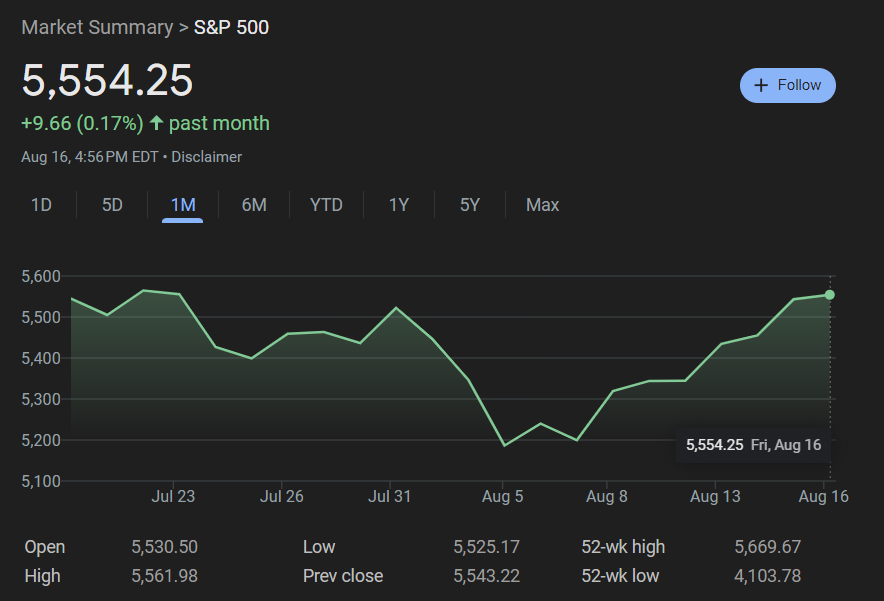Click the 52-wk low value 4,103.78
This screenshot has height=601, width=884.
pyautogui.click(x=767, y=576)
